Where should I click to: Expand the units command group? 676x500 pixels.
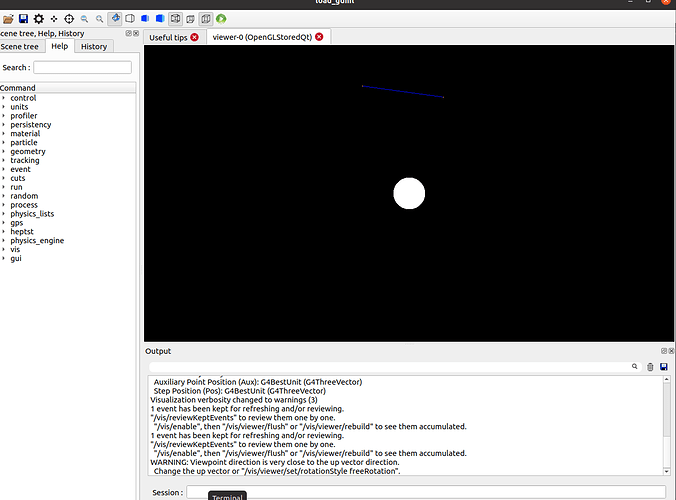tap(3, 107)
